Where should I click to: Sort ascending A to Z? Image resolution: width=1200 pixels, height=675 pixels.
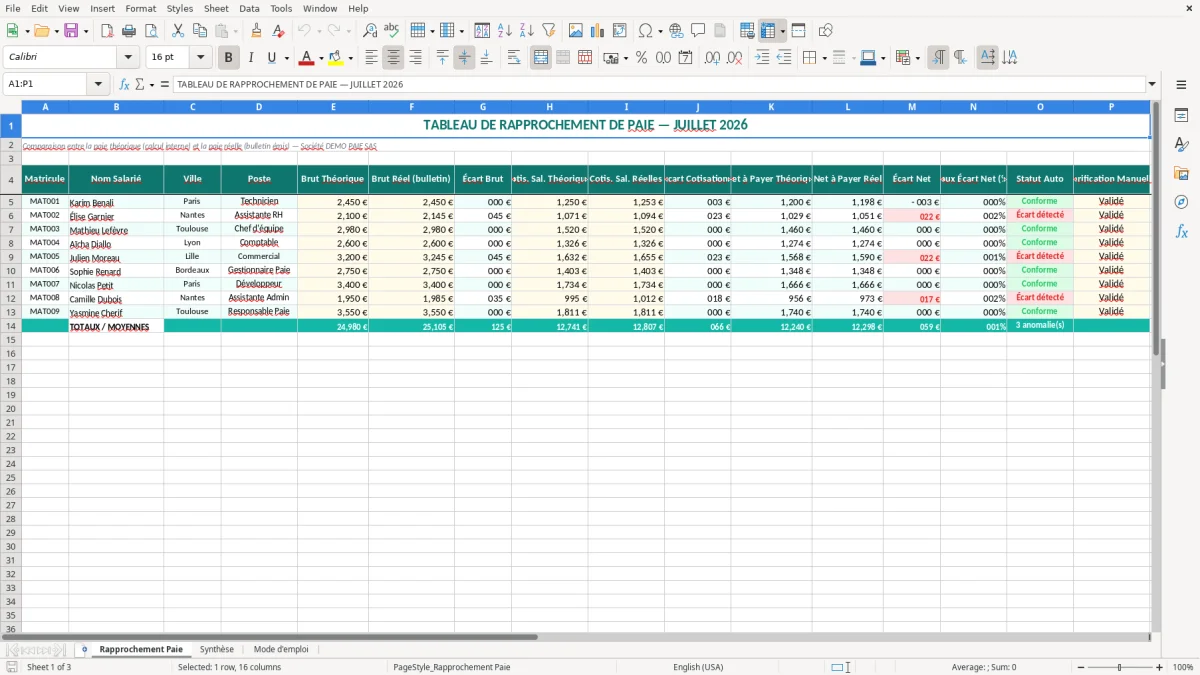[x=504, y=31]
